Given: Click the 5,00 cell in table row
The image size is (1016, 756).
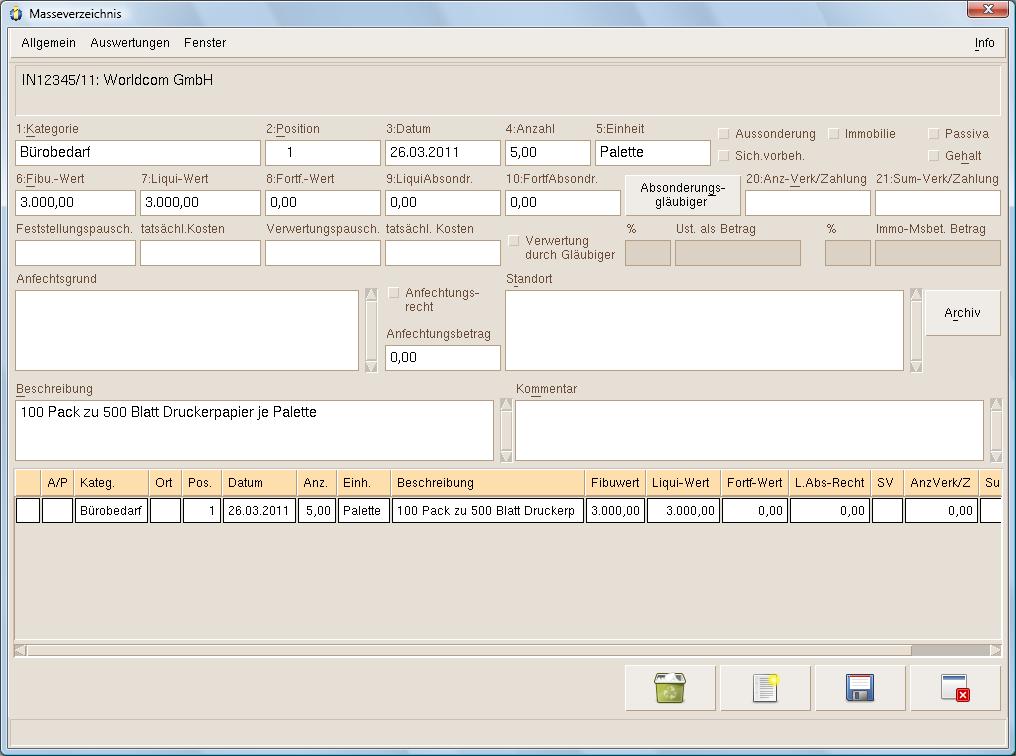Looking at the screenshot, I should tap(317, 510).
